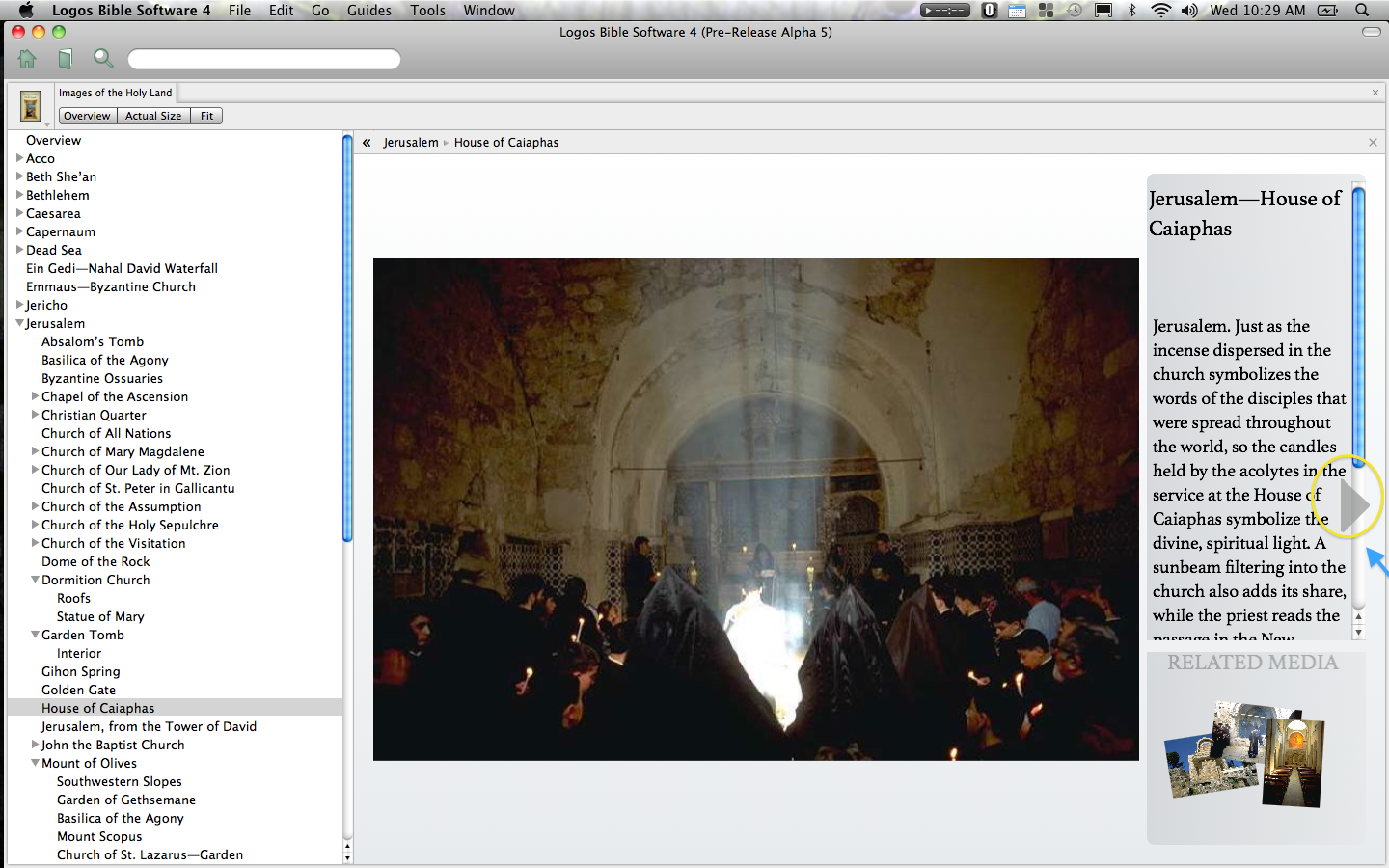This screenshot has width=1389, height=868.
Task: Select Absalom's Tomb entry
Action: coord(93,342)
